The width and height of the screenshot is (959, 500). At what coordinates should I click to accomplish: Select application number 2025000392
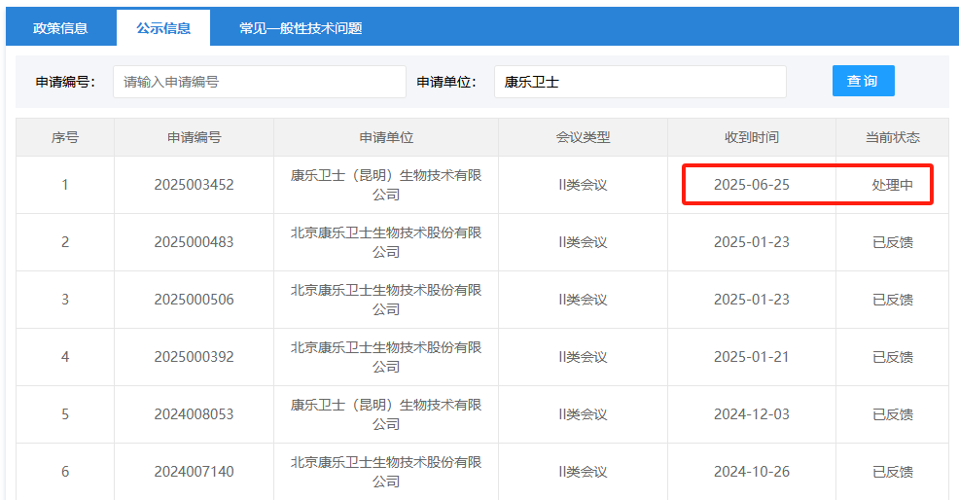pyautogui.click(x=194, y=357)
